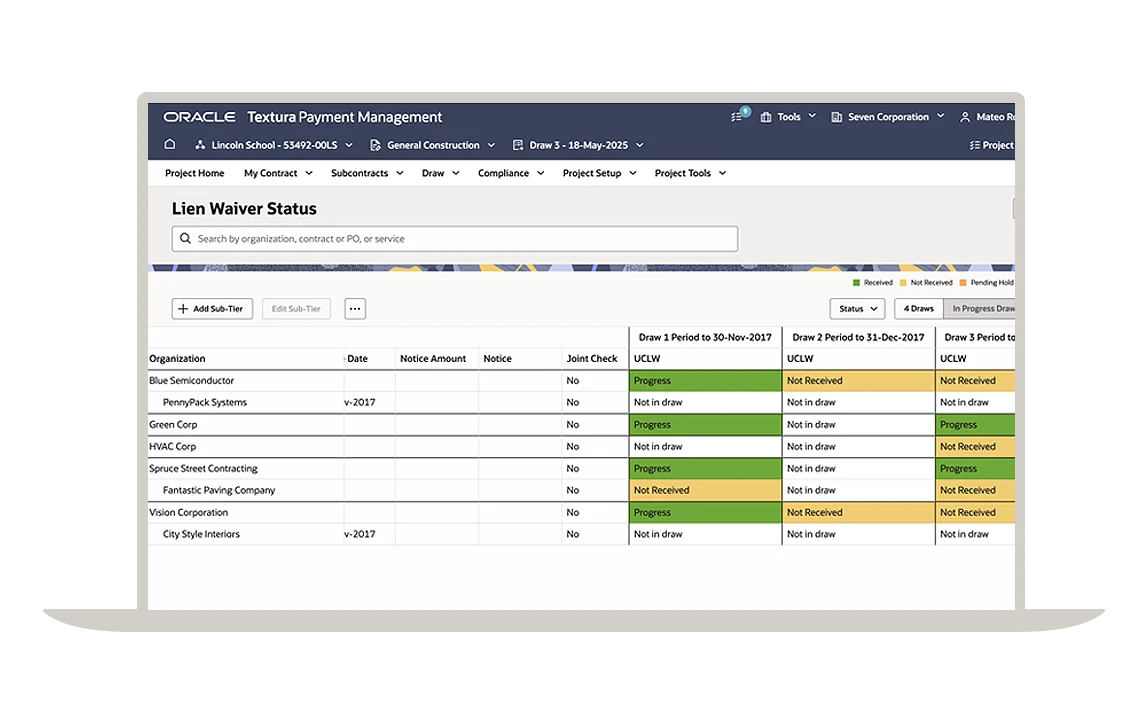Click the home icon in header
1148x724 pixels.
click(170, 145)
